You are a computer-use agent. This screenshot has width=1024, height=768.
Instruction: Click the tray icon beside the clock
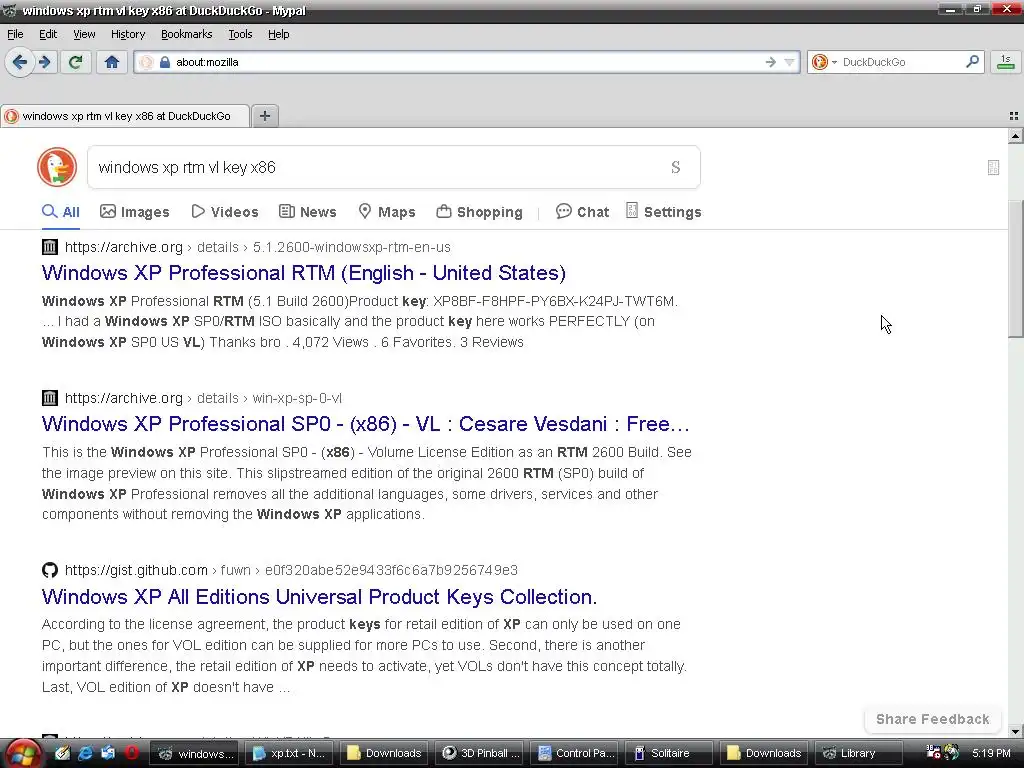click(x=952, y=752)
